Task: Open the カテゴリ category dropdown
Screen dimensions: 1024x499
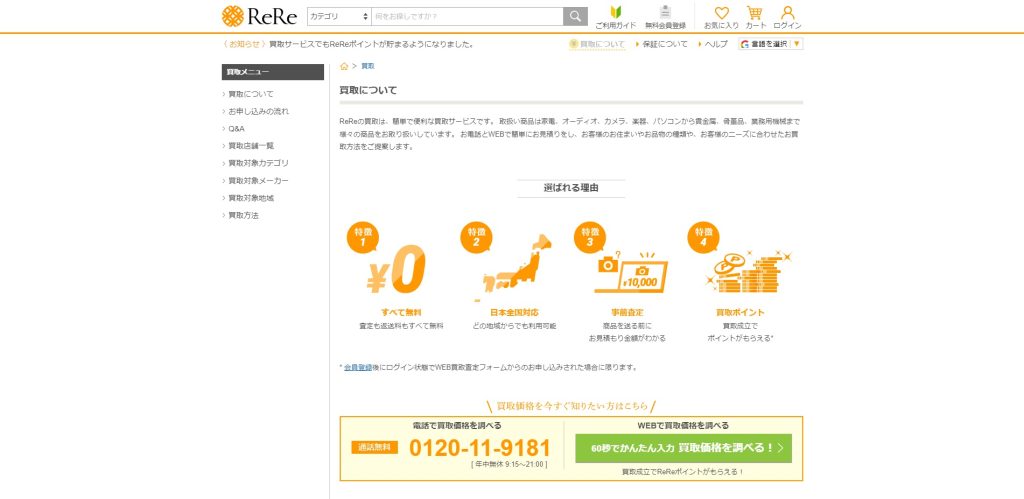Action: [x=339, y=16]
